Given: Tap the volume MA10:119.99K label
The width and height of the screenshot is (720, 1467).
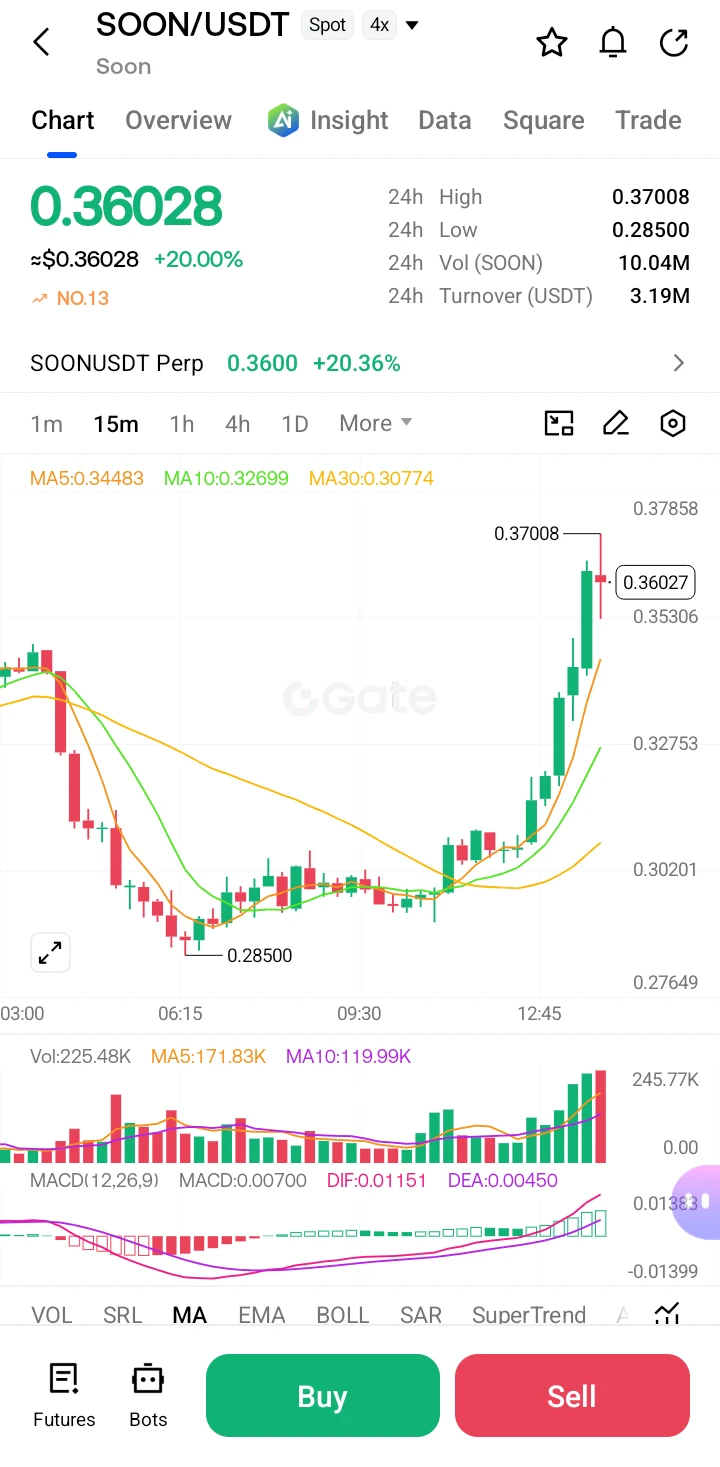Looking at the screenshot, I should click(x=348, y=1056).
